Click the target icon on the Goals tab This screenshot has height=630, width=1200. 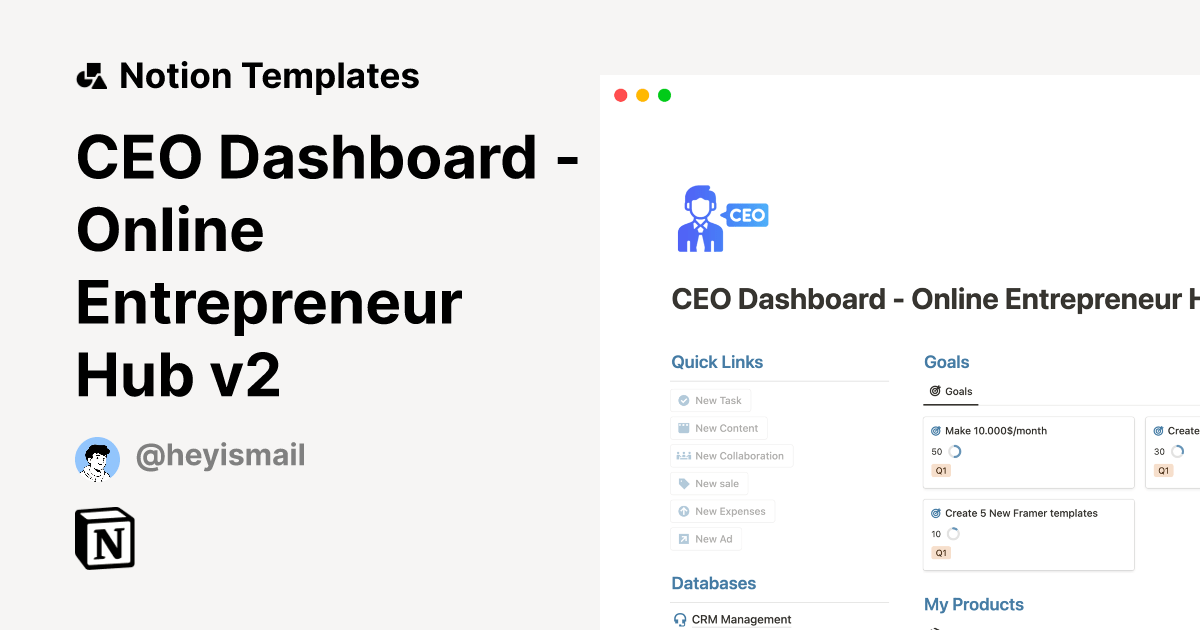[935, 391]
